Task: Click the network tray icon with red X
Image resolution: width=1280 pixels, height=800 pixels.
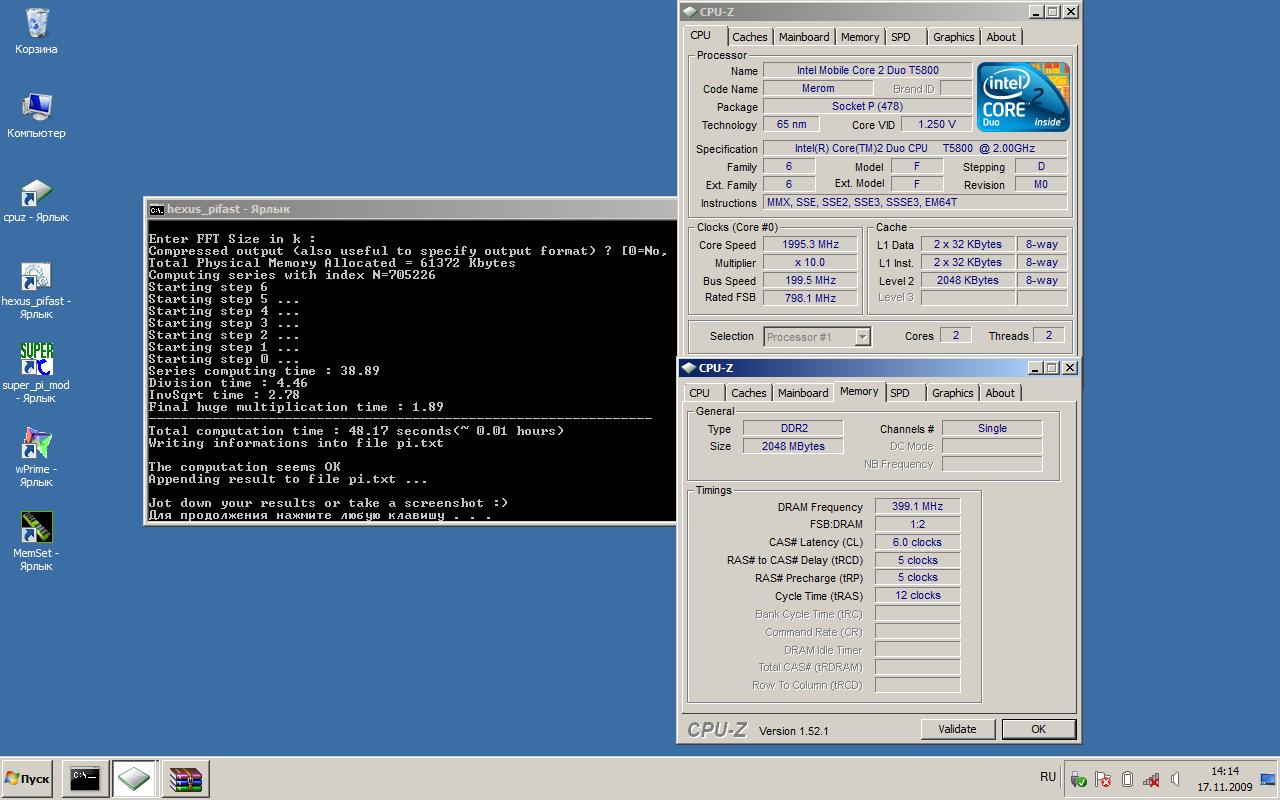Action: [1151, 779]
